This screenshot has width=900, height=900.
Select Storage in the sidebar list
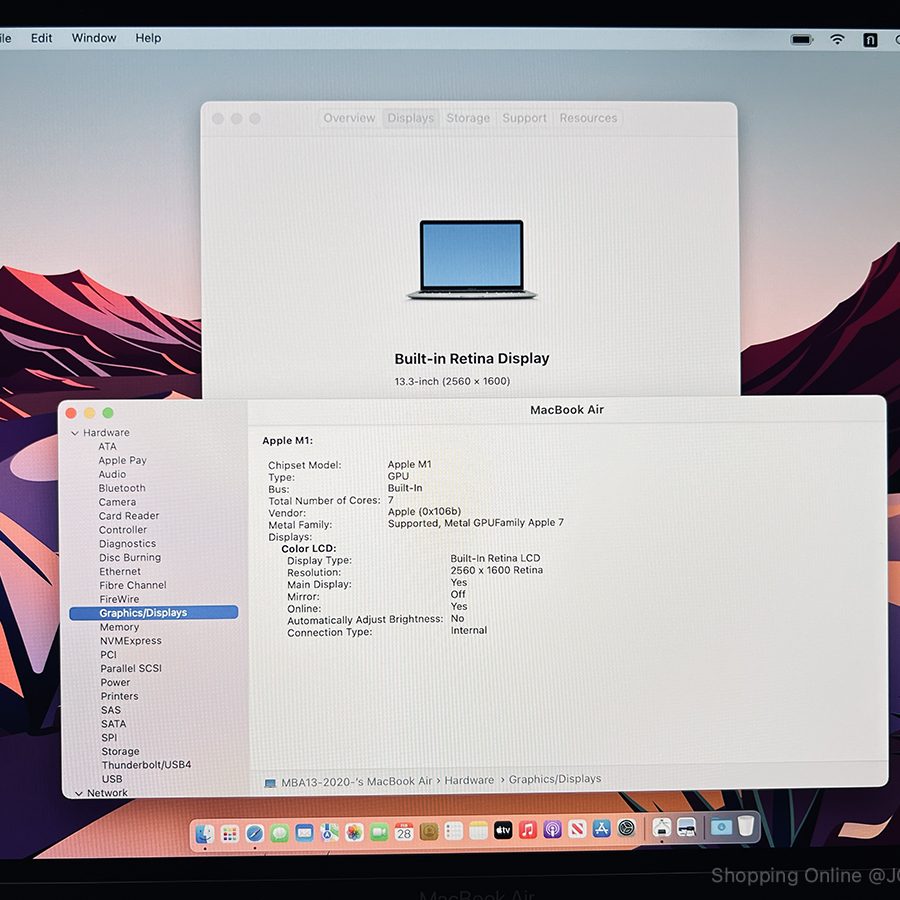(121, 751)
